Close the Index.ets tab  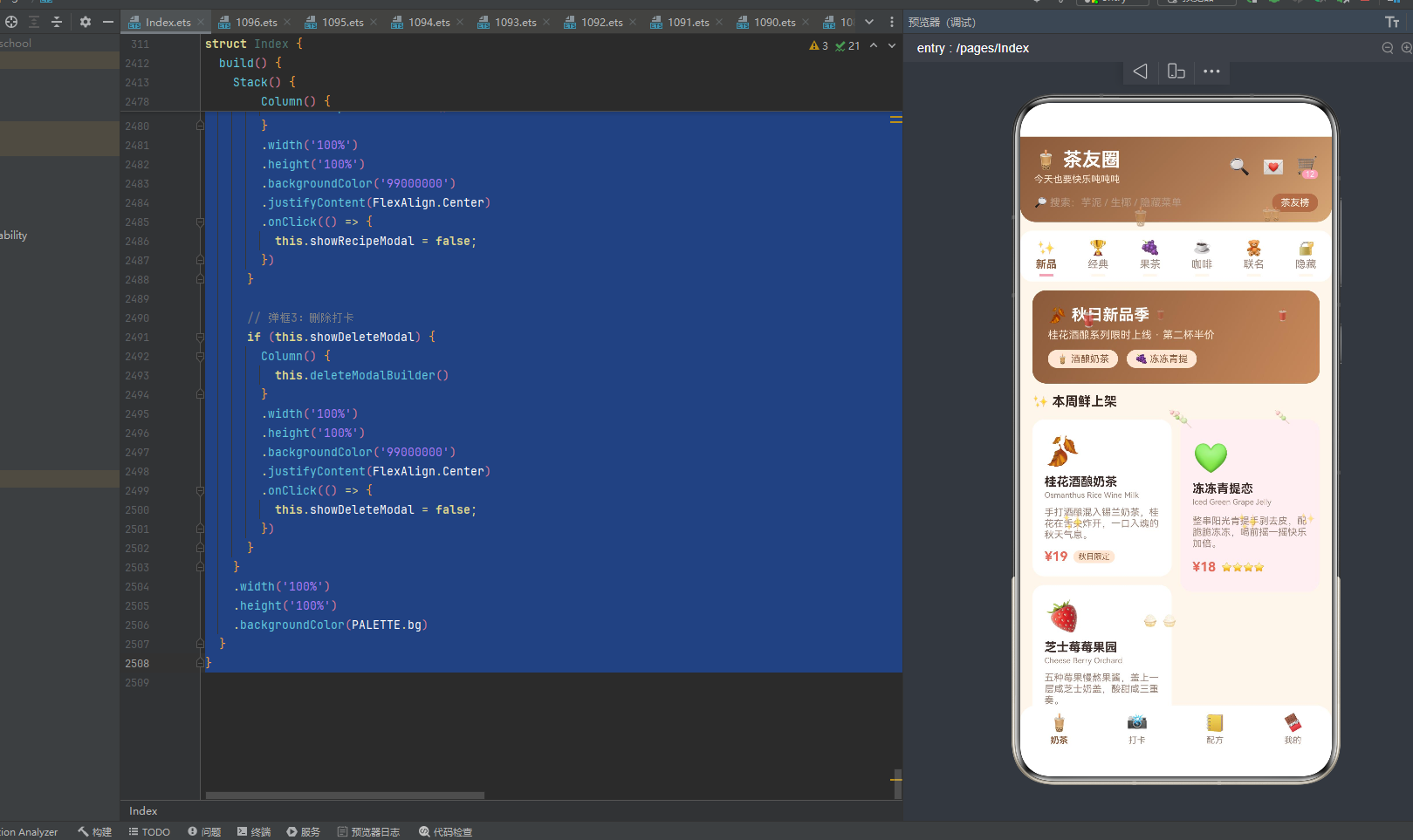coord(201,22)
